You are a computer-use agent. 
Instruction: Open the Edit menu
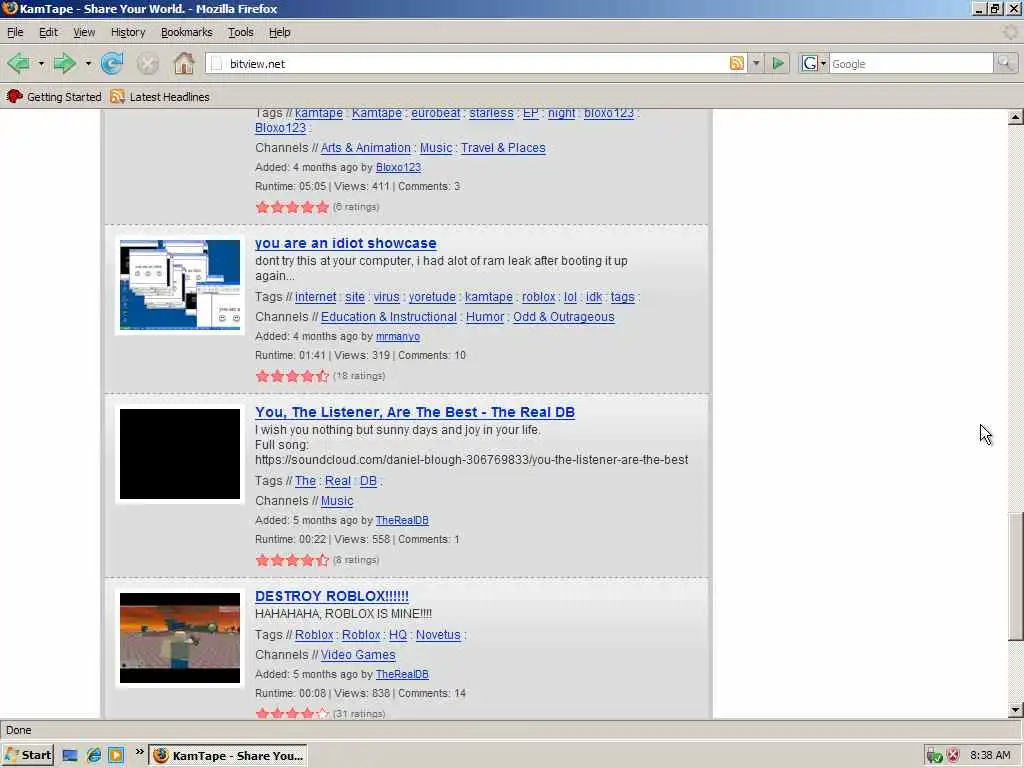pos(48,32)
